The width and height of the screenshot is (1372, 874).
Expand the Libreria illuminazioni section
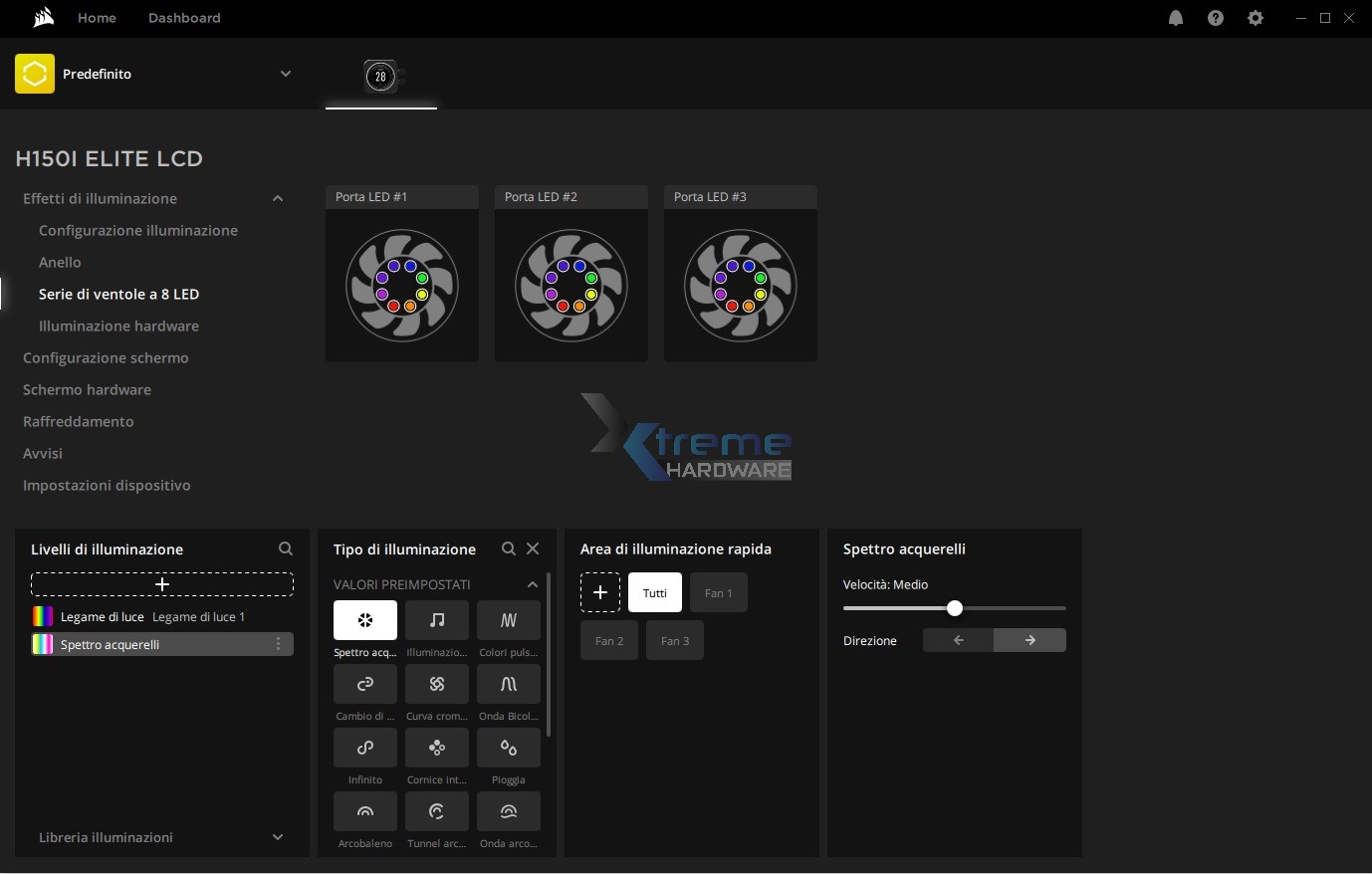[x=278, y=837]
